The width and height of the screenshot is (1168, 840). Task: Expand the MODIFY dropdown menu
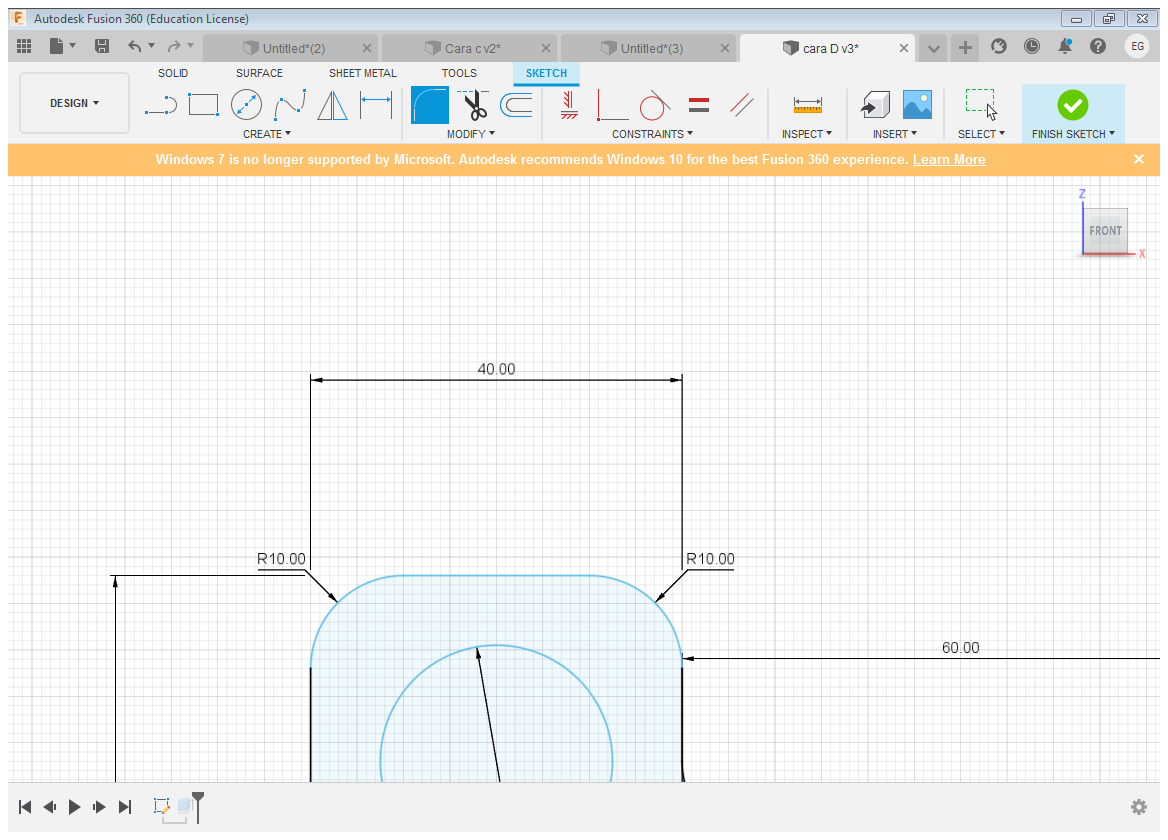[470, 134]
